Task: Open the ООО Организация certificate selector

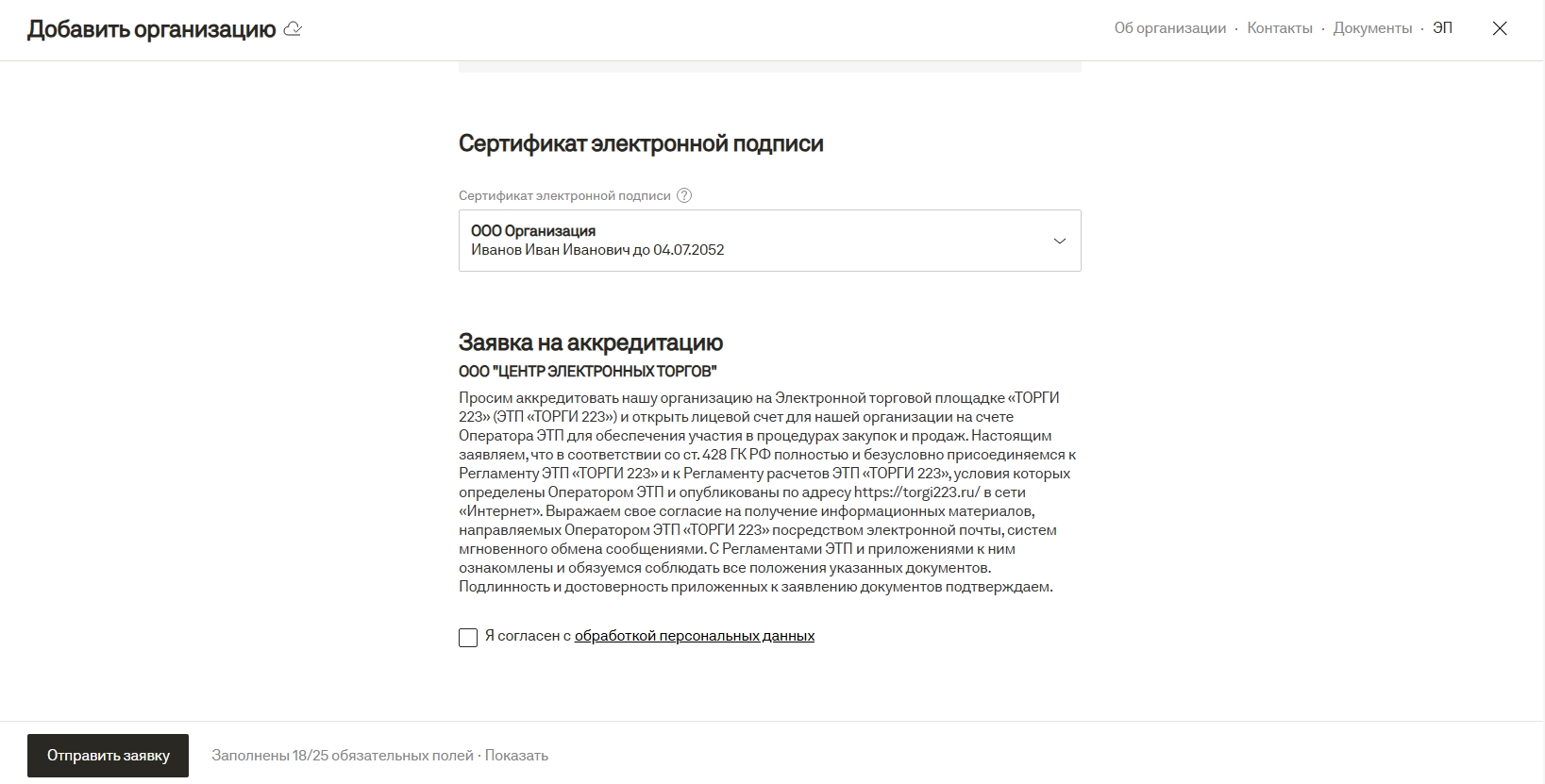Action: coord(755,241)
